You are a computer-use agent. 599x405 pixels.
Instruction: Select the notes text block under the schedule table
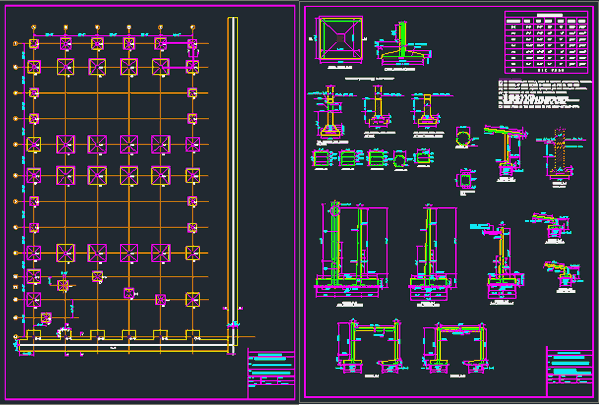[x=544, y=94]
